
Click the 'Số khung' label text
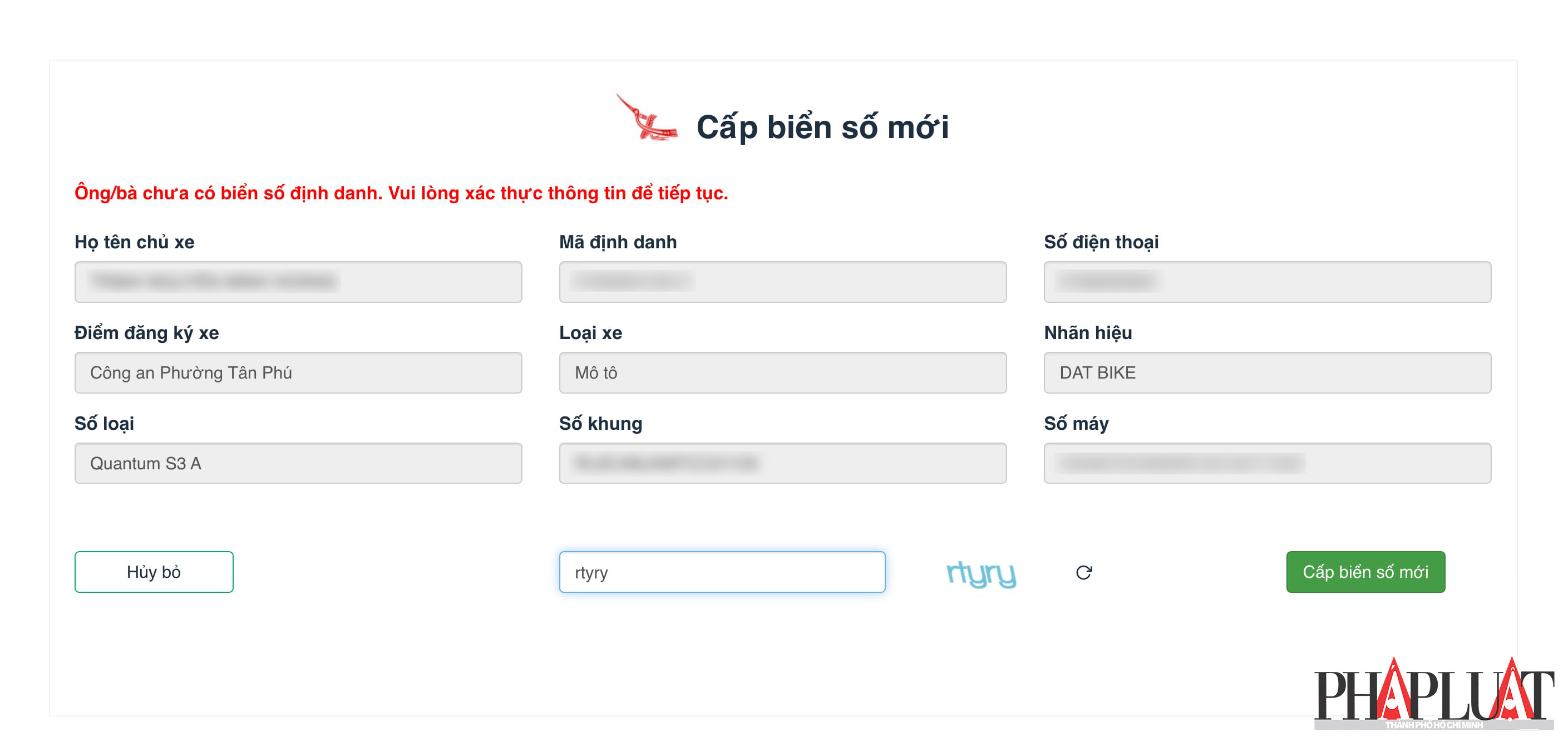click(600, 424)
